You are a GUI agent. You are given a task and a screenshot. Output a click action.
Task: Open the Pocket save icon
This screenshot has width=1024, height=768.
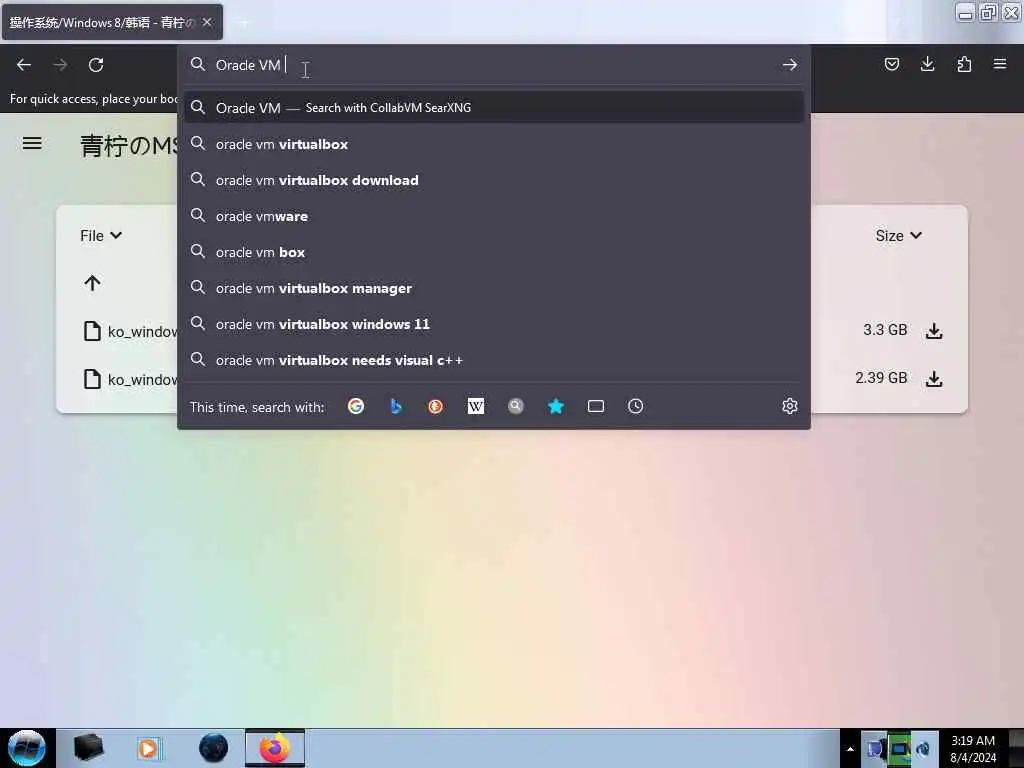click(891, 64)
